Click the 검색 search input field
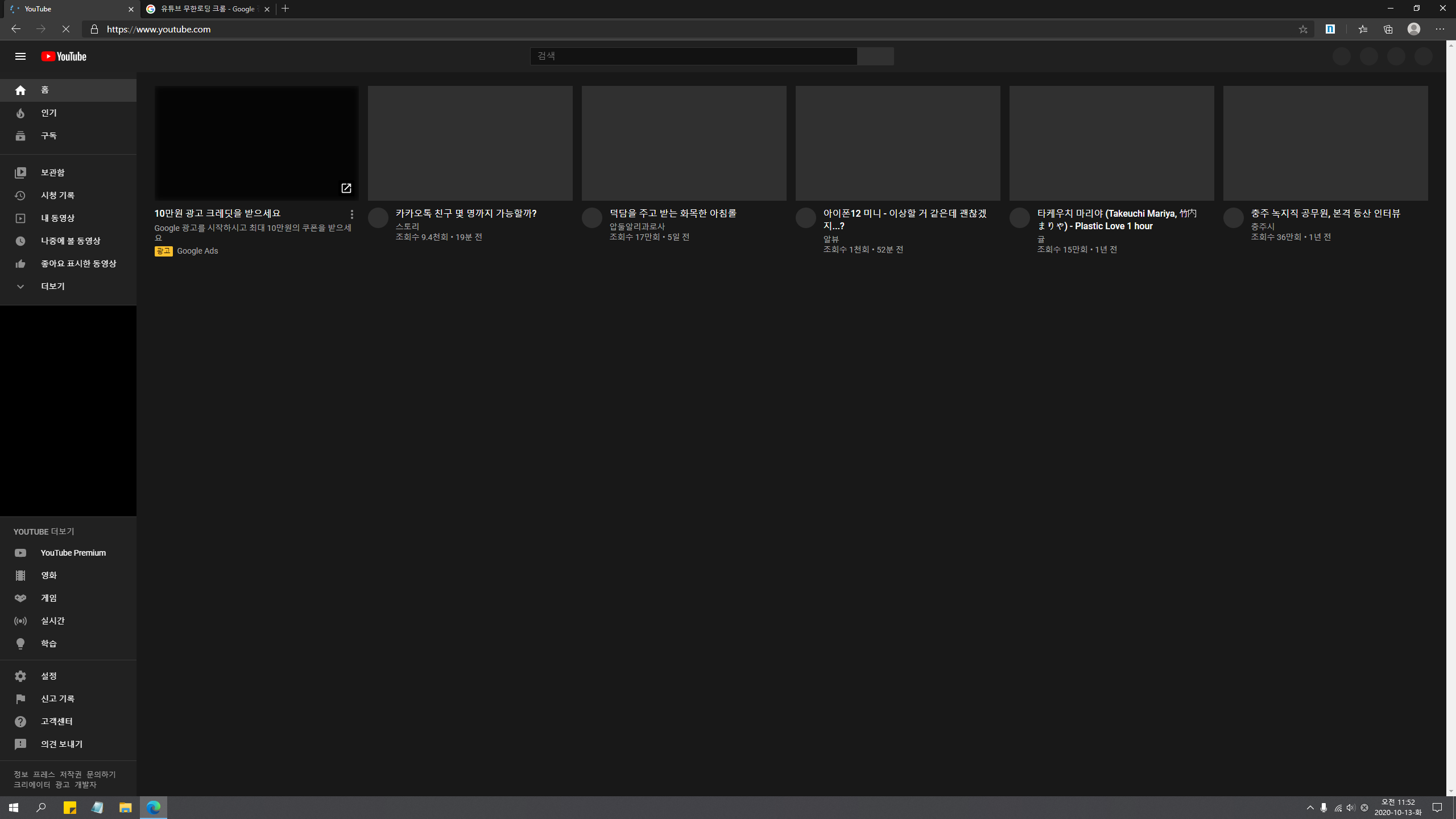1456x819 pixels. [x=693, y=56]
